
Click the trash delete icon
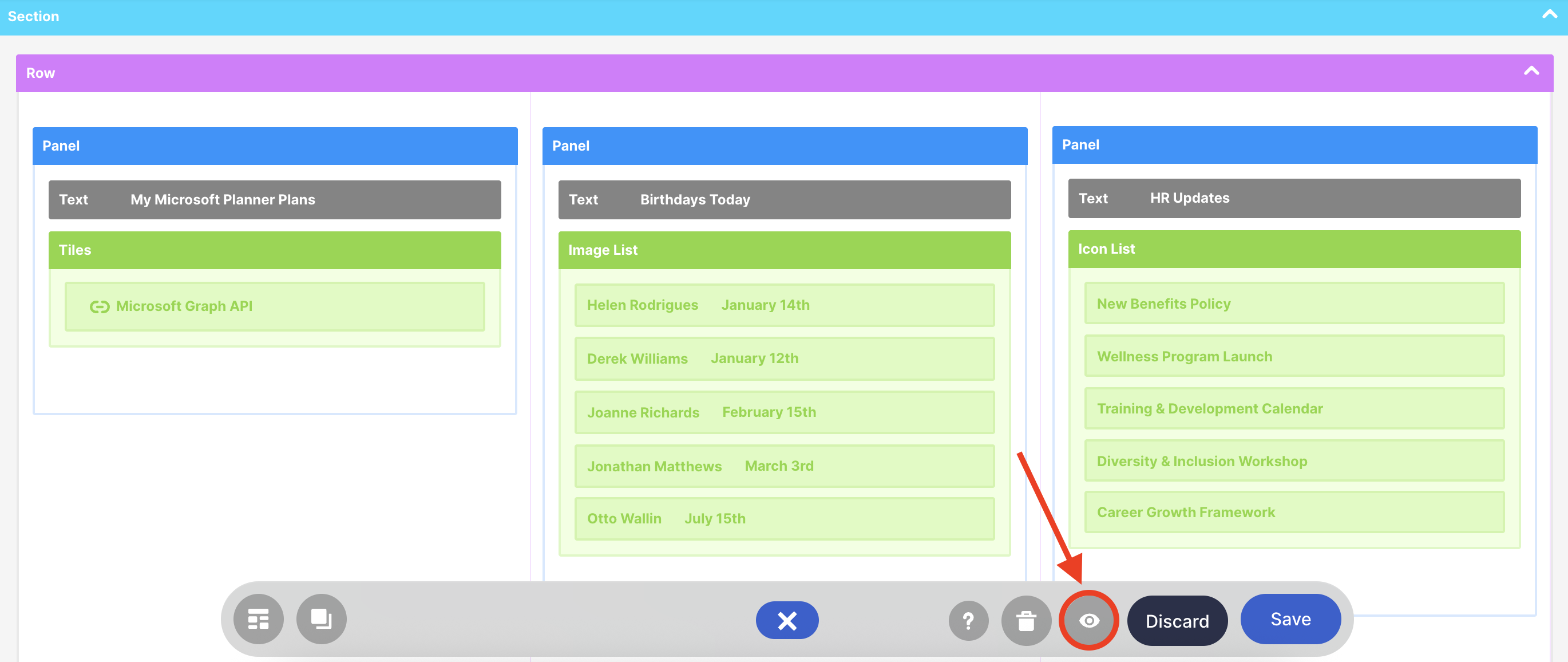click(1025, 620)
